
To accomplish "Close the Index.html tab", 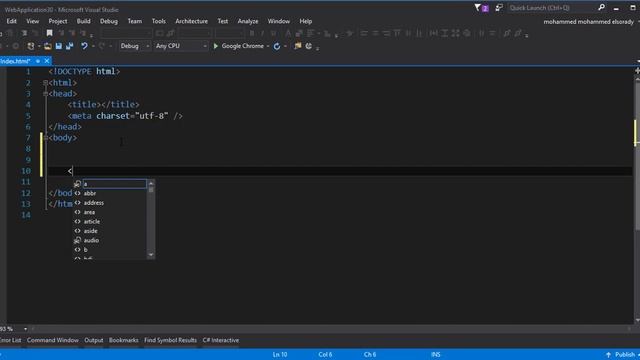I will tap(47, 61).
